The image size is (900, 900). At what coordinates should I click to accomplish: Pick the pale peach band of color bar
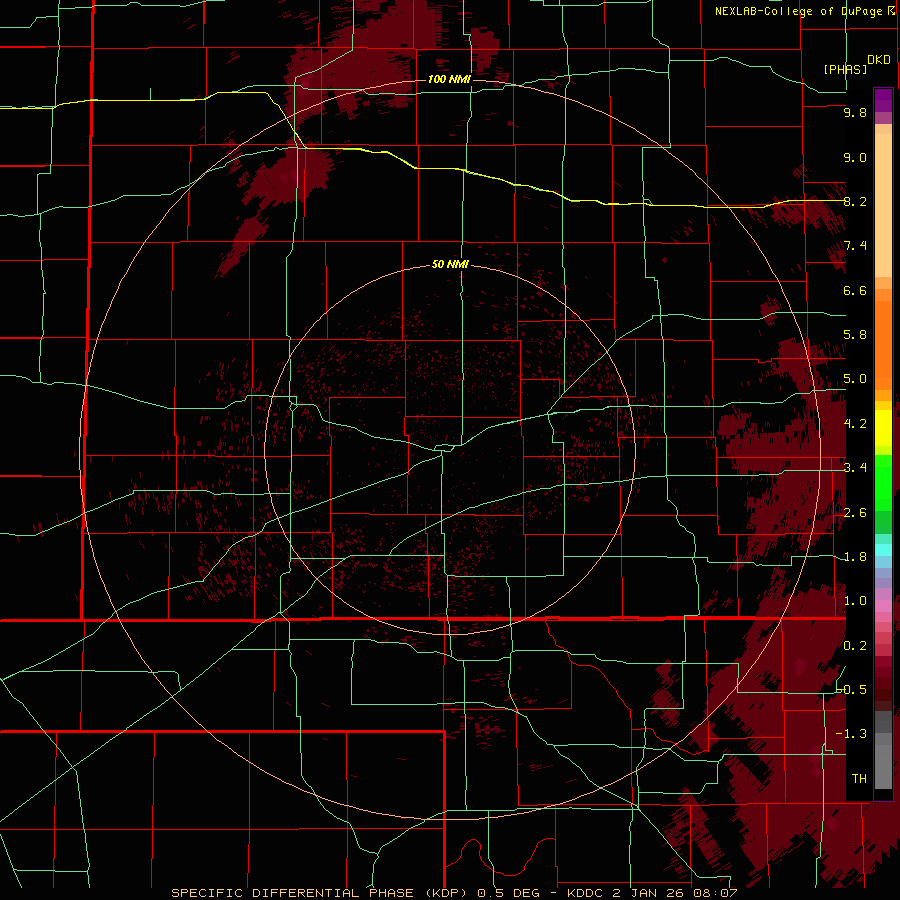pyautogui.click(x=883, y=205)
